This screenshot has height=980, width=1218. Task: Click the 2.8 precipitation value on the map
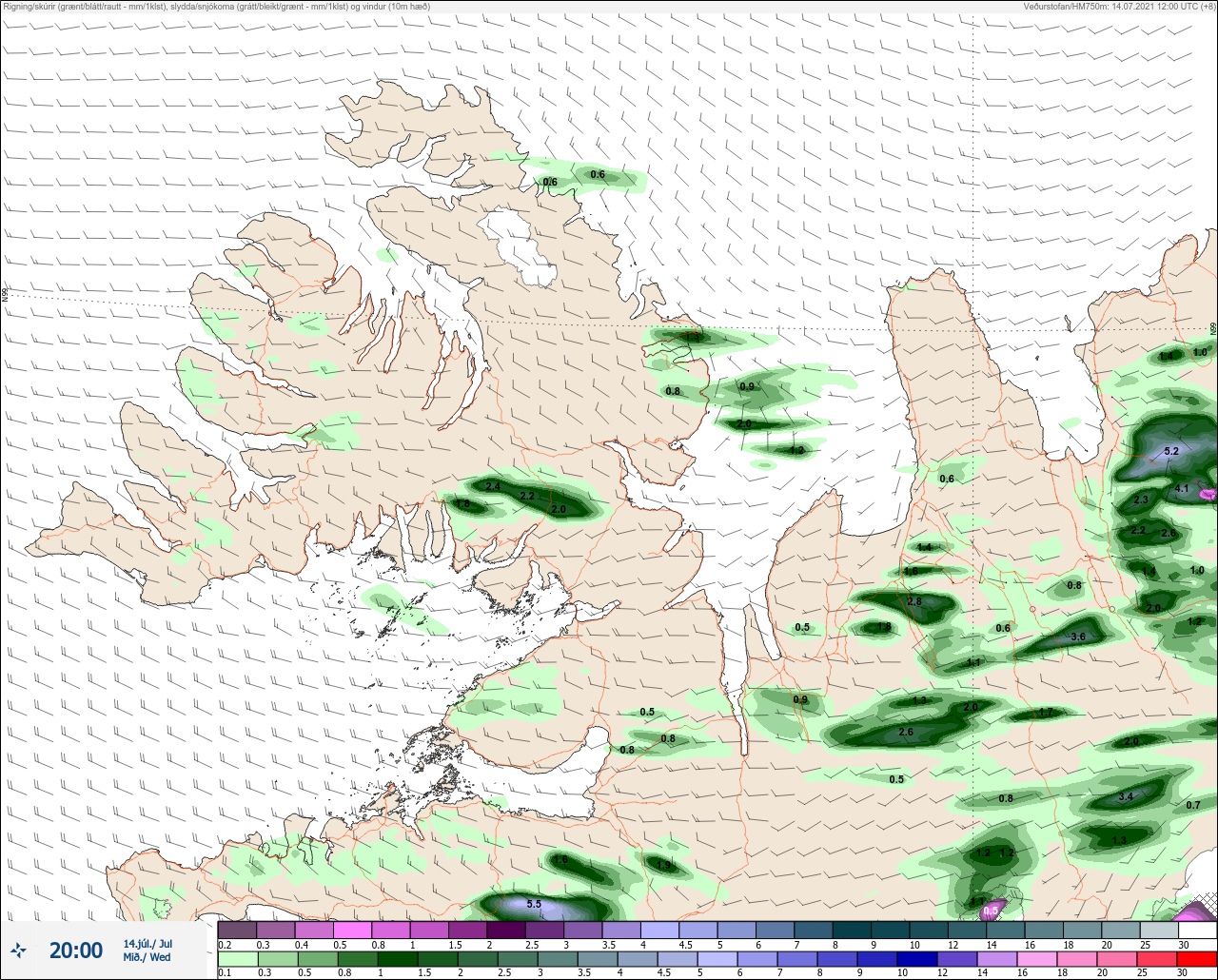914,601
